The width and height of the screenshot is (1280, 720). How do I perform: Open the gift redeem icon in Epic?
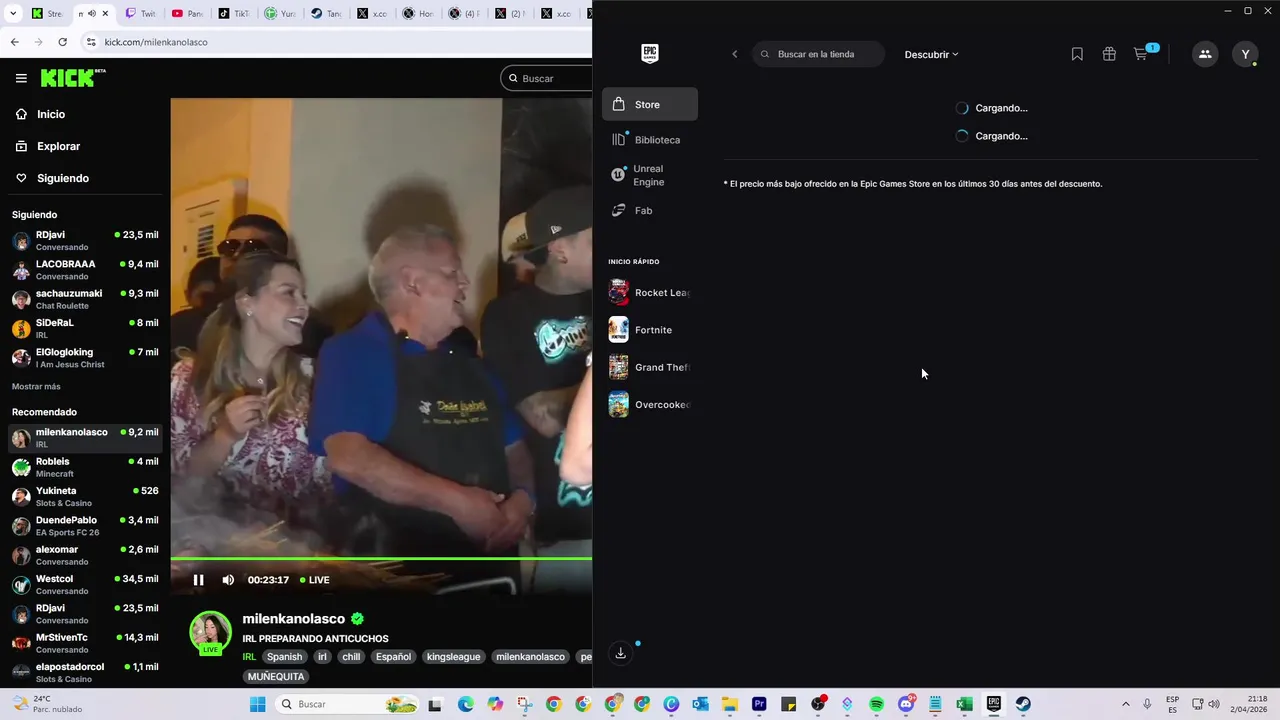pyautogui.click(x=1109, y=54)
